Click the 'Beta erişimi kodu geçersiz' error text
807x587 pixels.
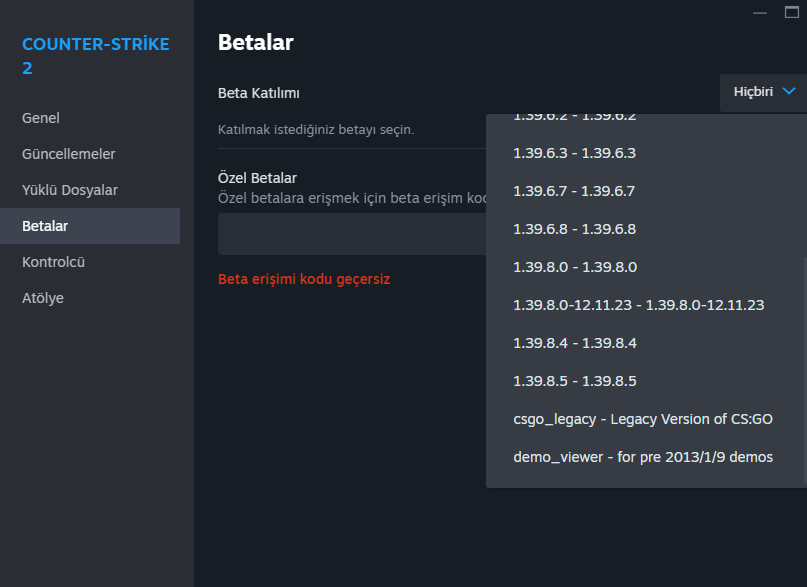(304, 279)
